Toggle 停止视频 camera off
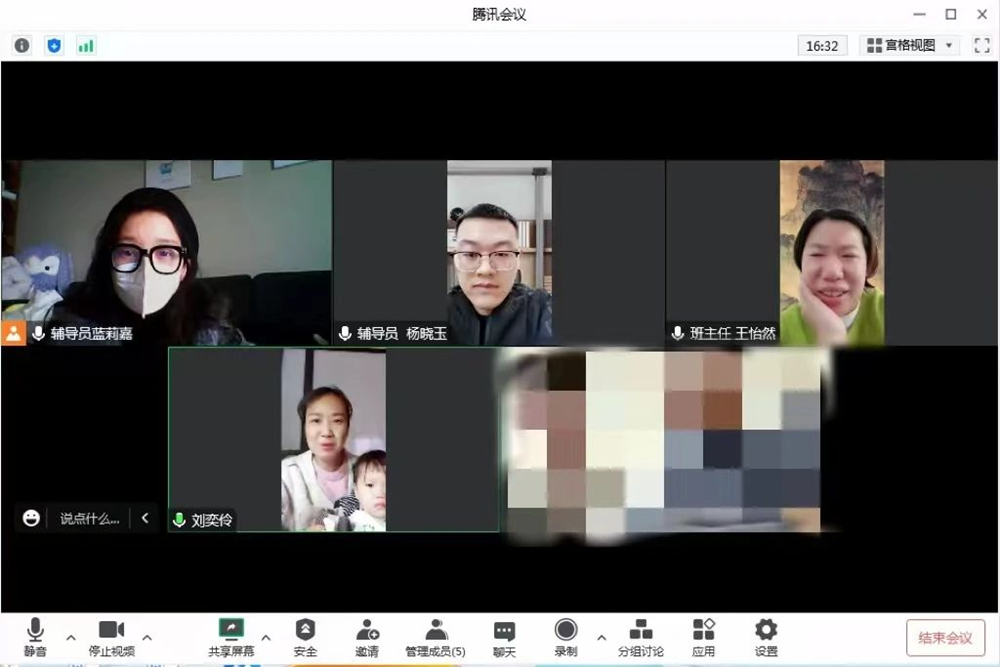The width and height of the screenshot is (1000, 667). click(x=111, y=637)
